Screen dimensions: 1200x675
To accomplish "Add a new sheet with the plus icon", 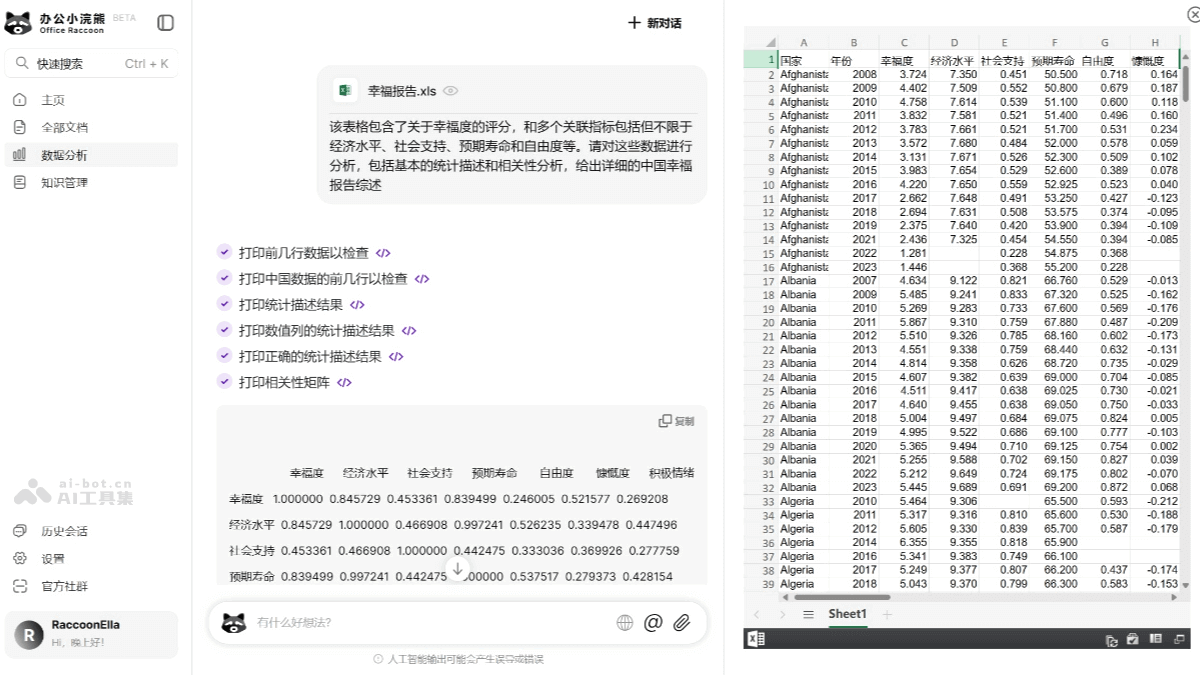I will coord(887,614).
